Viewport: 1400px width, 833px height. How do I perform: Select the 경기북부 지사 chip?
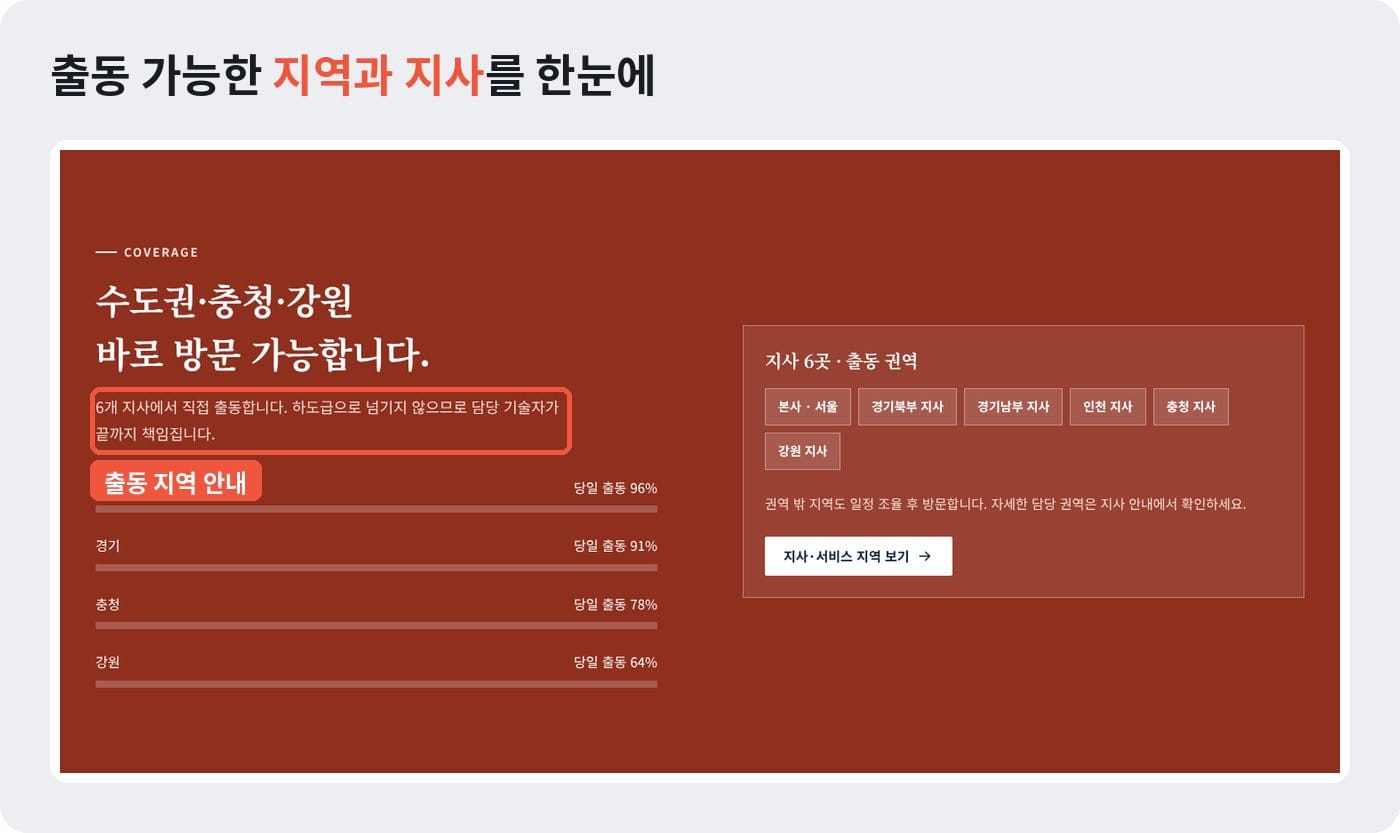point(907,407)
